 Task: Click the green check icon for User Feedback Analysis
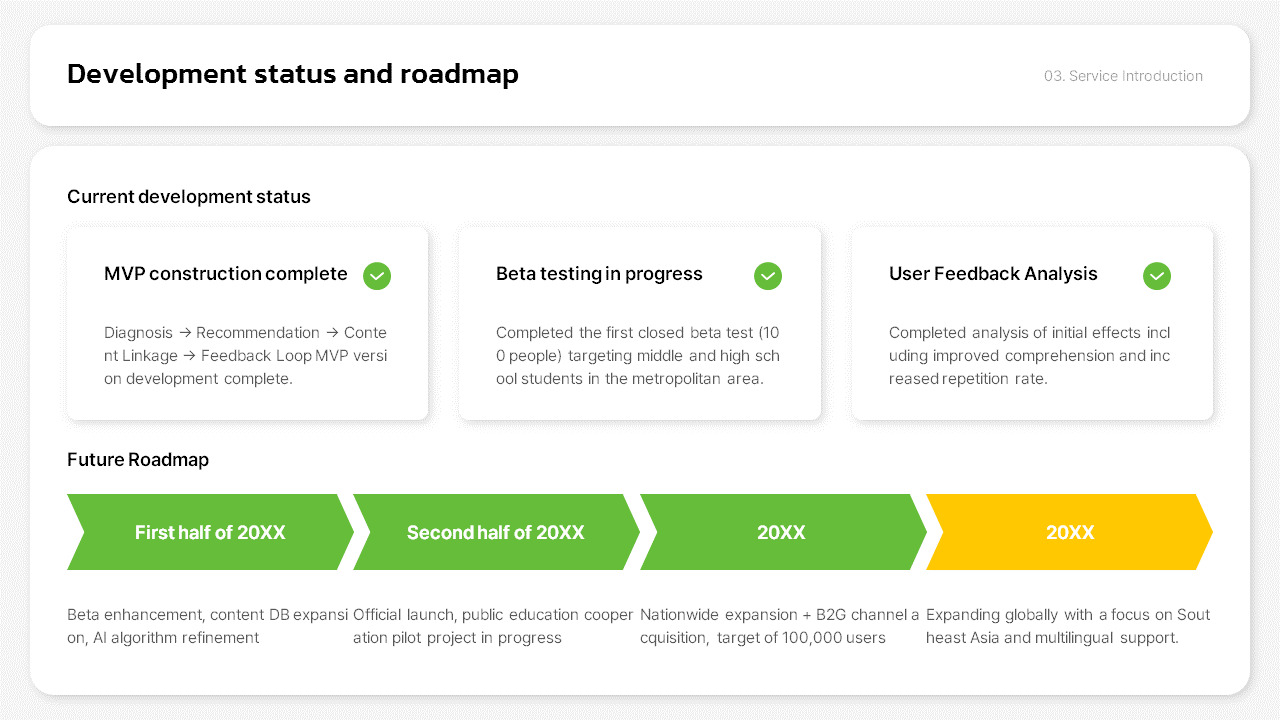tap(1156, 276)
